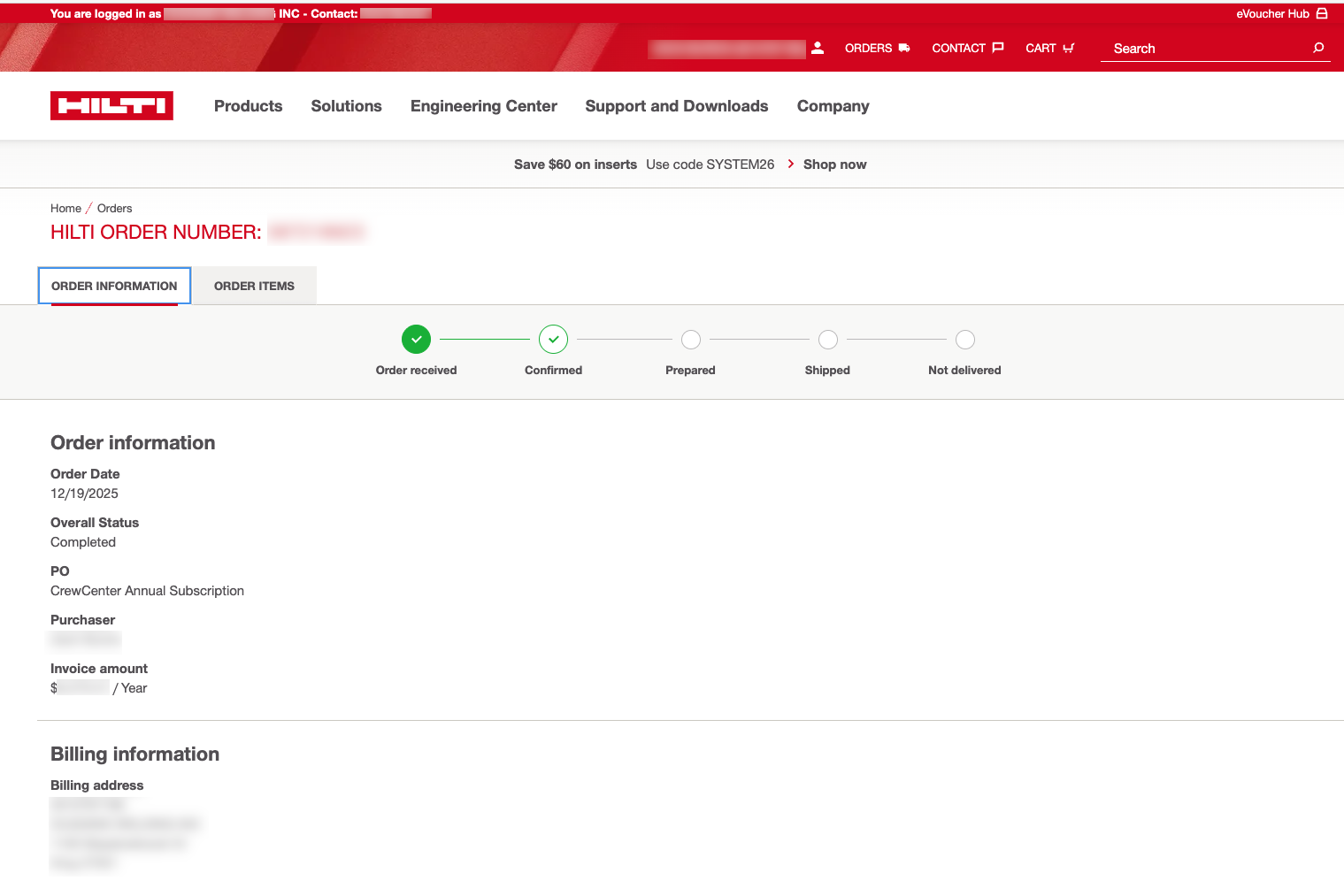Image resolution: width=1344 pixels, height=896 pixels.
Task: View the Cart link
Action: [1041, 48]
